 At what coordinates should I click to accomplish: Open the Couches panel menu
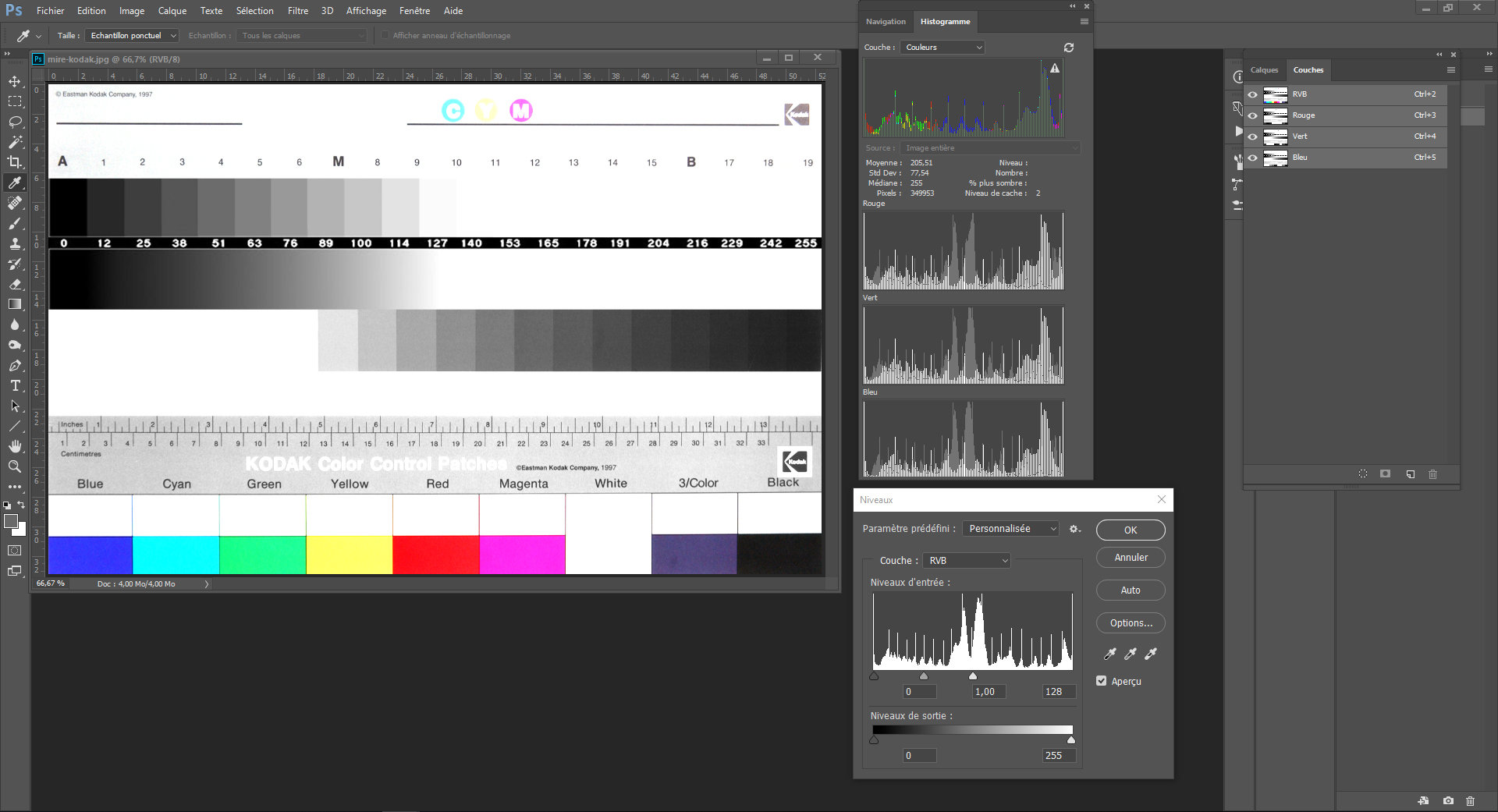tap(1451, 70)
